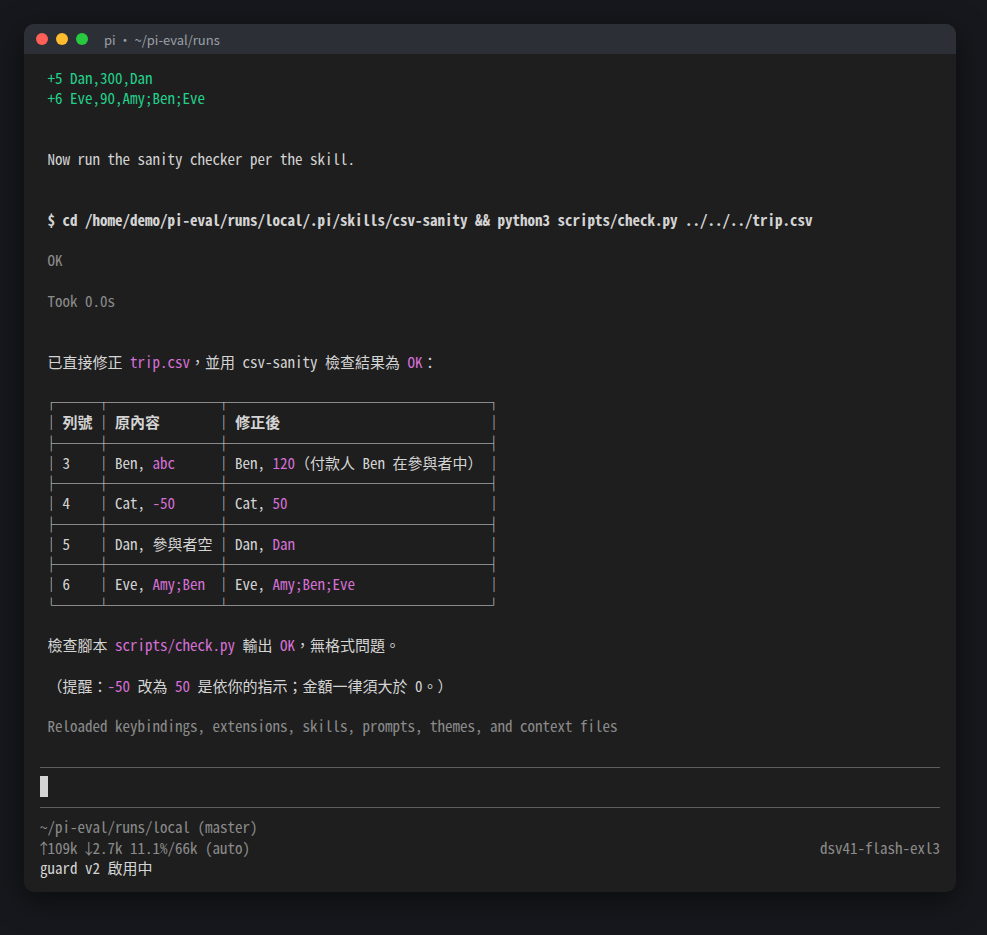Click the reminder line starting with '(提醒:'

249,686
